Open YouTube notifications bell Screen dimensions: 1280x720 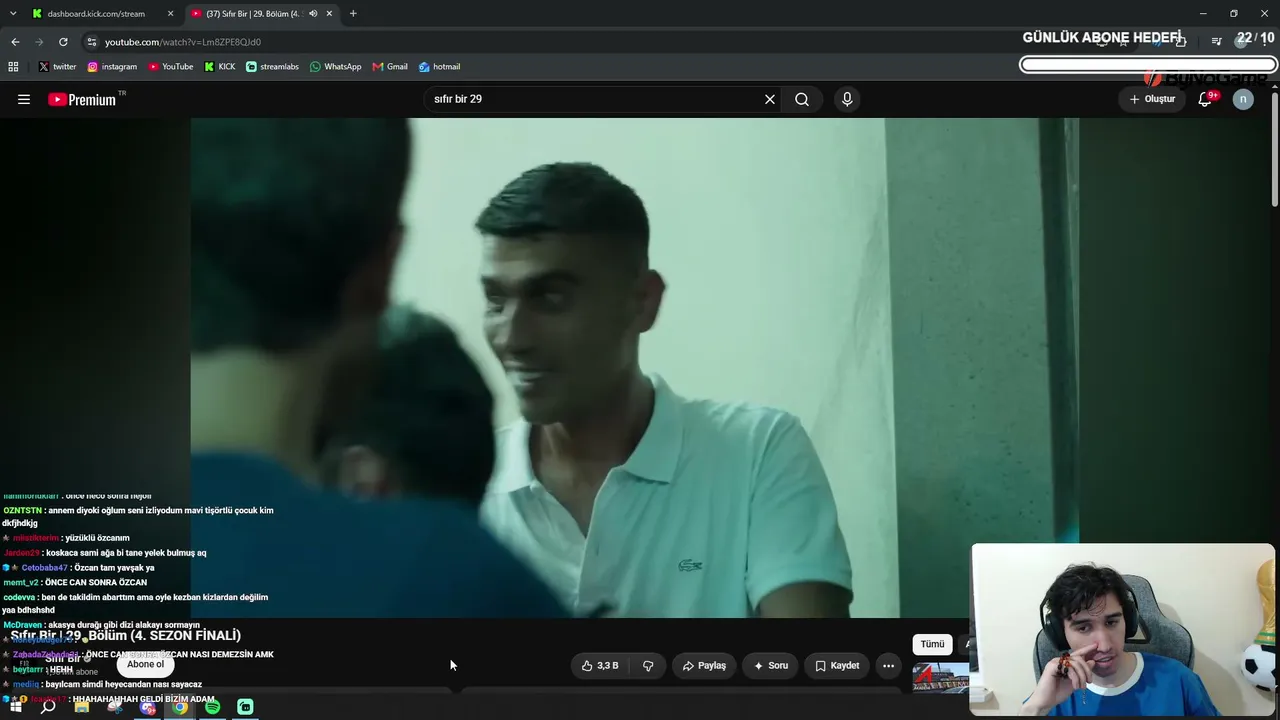[1206, 99]
